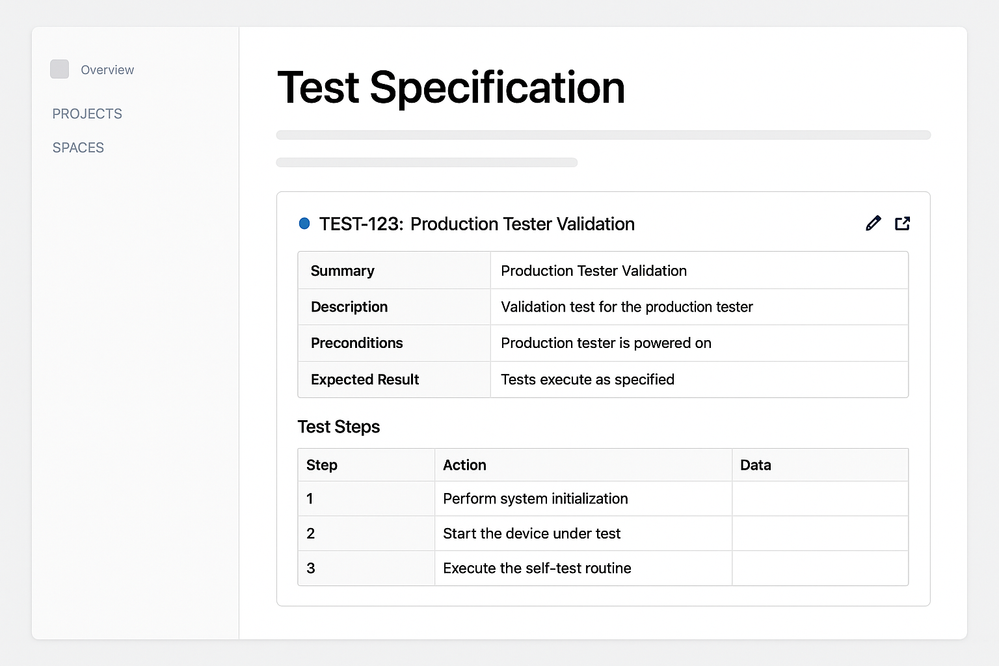This screenshot has width=999, height=666.
Task: Click the blue status dot beside TEST-123
Action: point(304,224)
